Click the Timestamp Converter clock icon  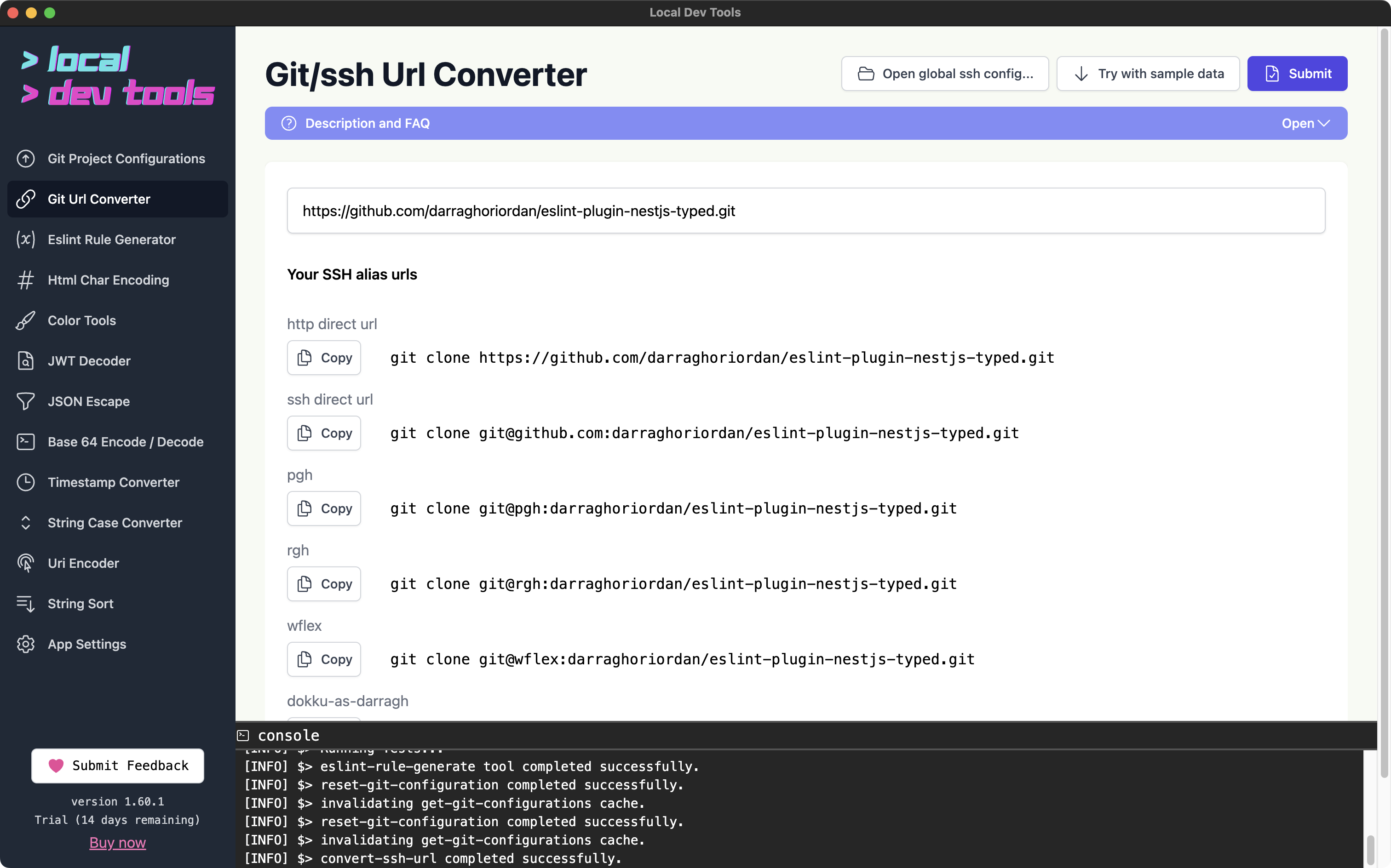click(26, 482)
